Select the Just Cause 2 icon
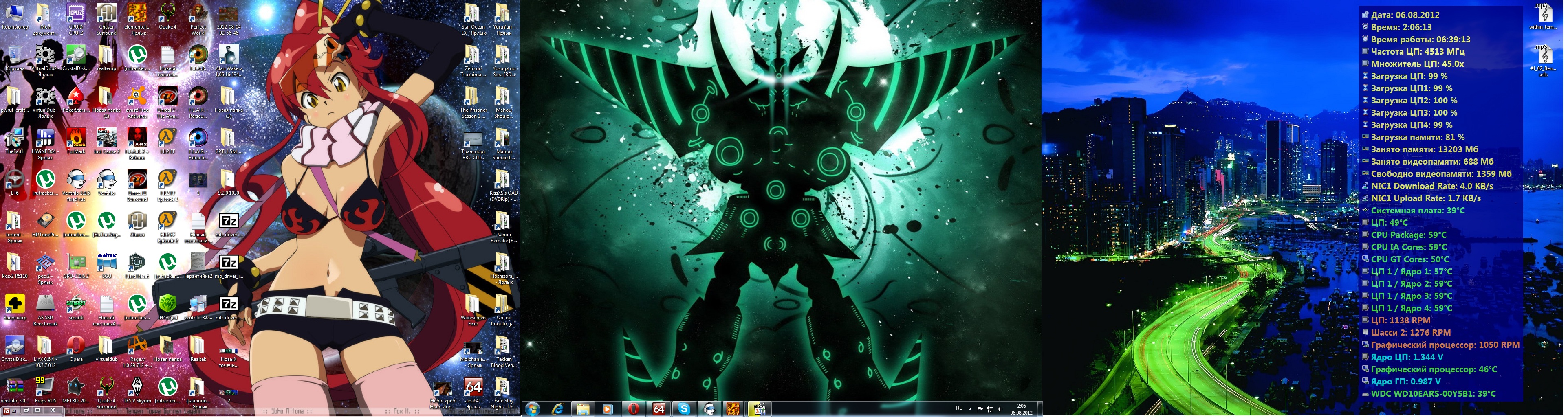 [x=106, y=138]
